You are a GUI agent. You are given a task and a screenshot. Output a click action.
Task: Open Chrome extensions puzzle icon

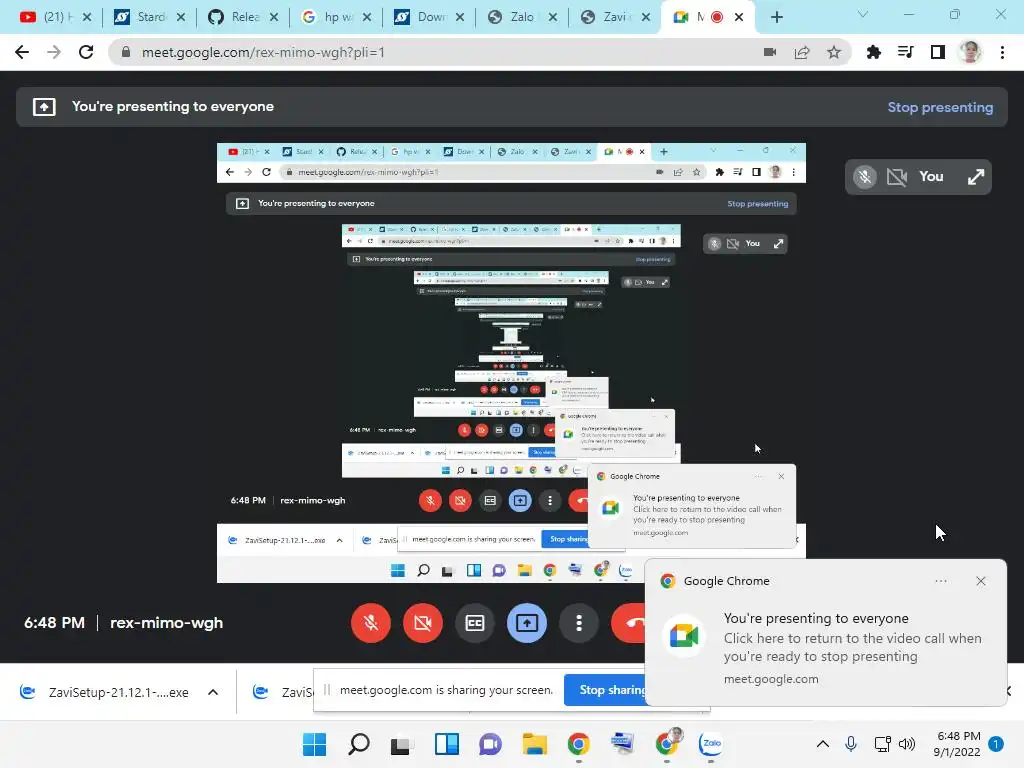(x=874, y=52)
